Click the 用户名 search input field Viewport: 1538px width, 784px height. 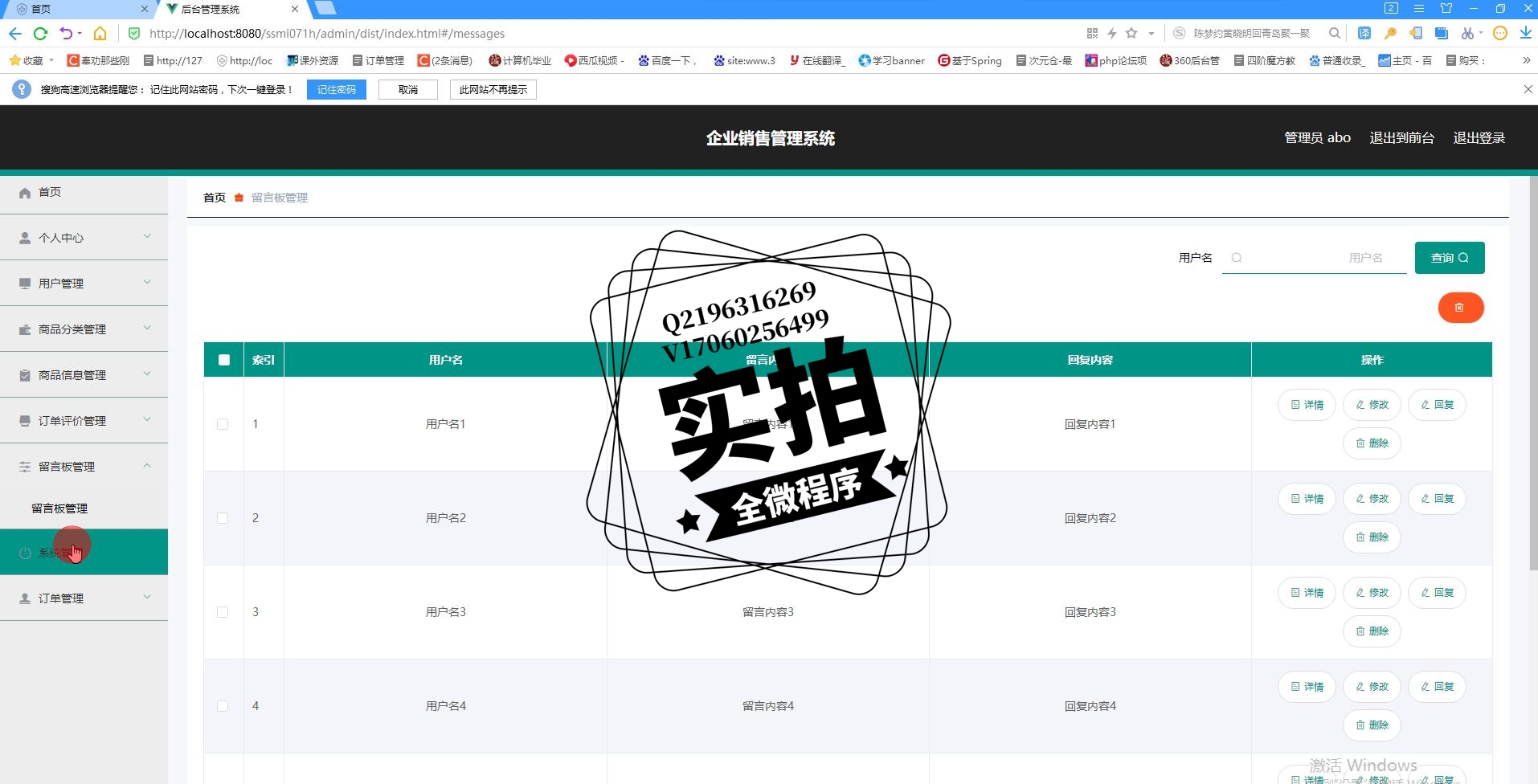point(1315,258)
